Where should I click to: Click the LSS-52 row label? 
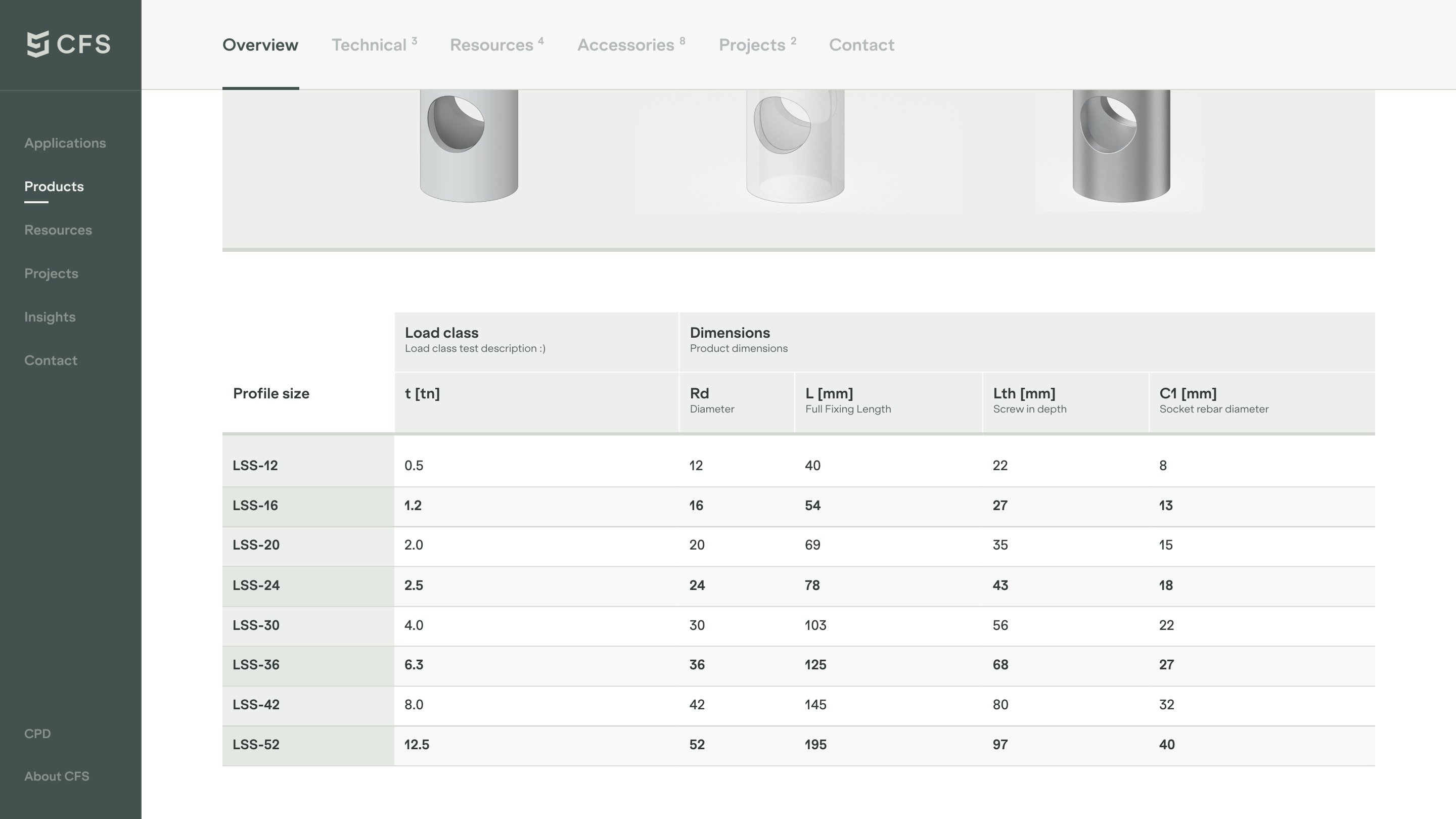tap(256, 745)
